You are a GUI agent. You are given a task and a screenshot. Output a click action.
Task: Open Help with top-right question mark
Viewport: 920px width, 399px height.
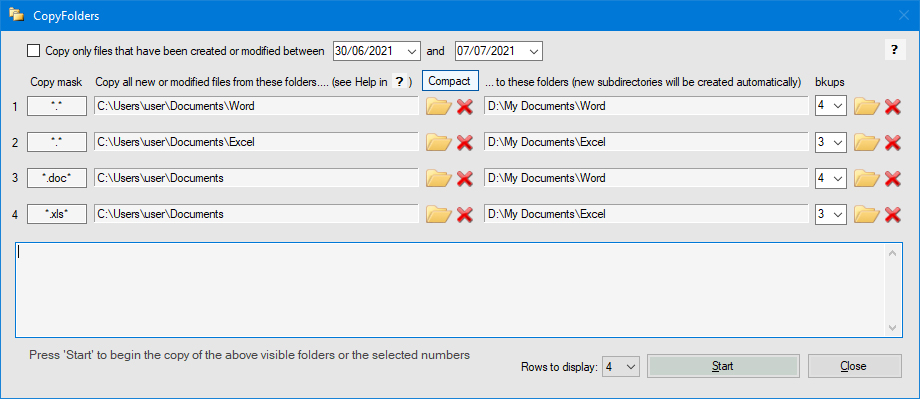point(894,50)
